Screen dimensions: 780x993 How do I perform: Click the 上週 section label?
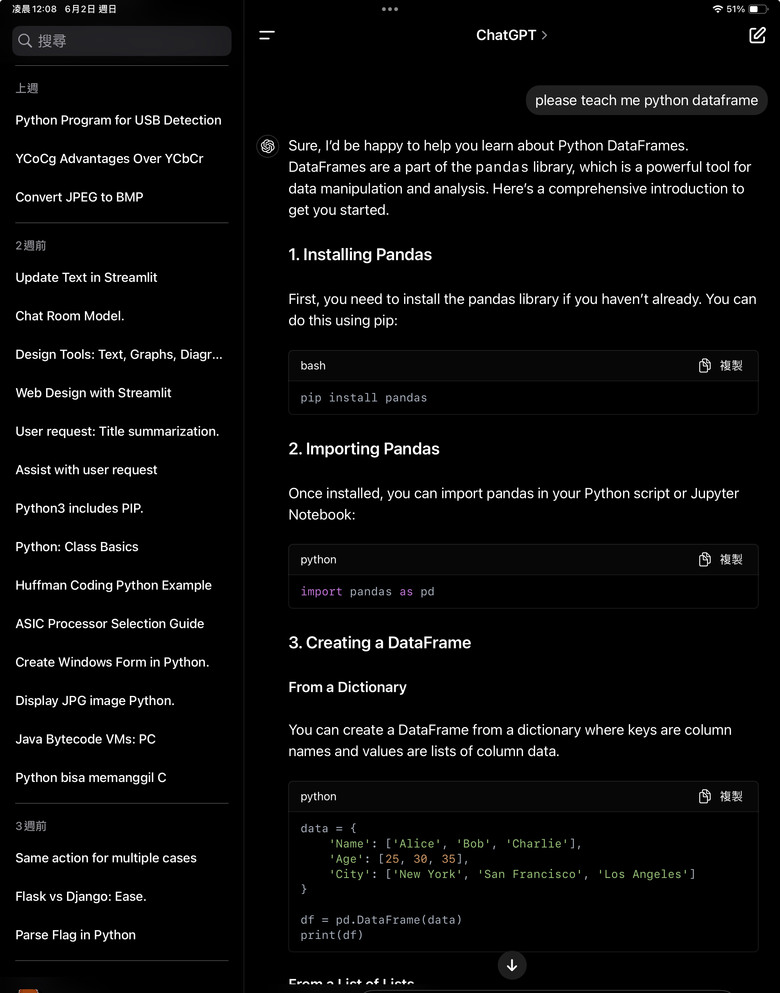coord(27,88)
